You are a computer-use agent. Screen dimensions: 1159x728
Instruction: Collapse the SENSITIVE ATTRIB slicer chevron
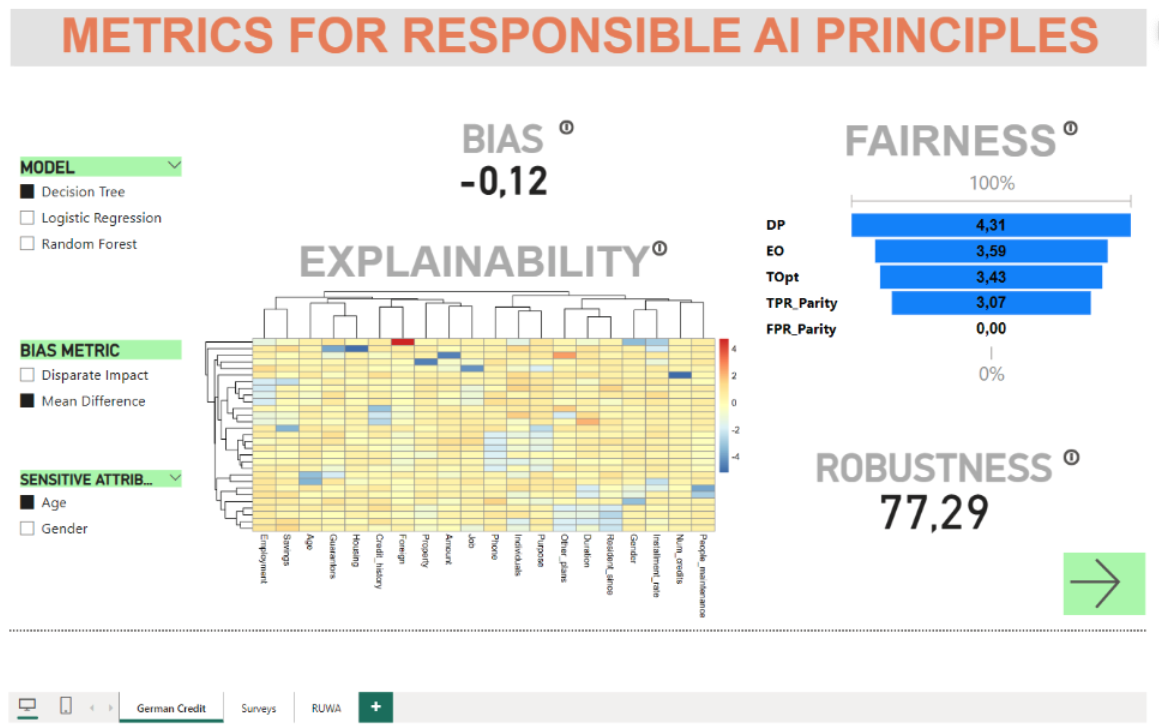(174, 479)
